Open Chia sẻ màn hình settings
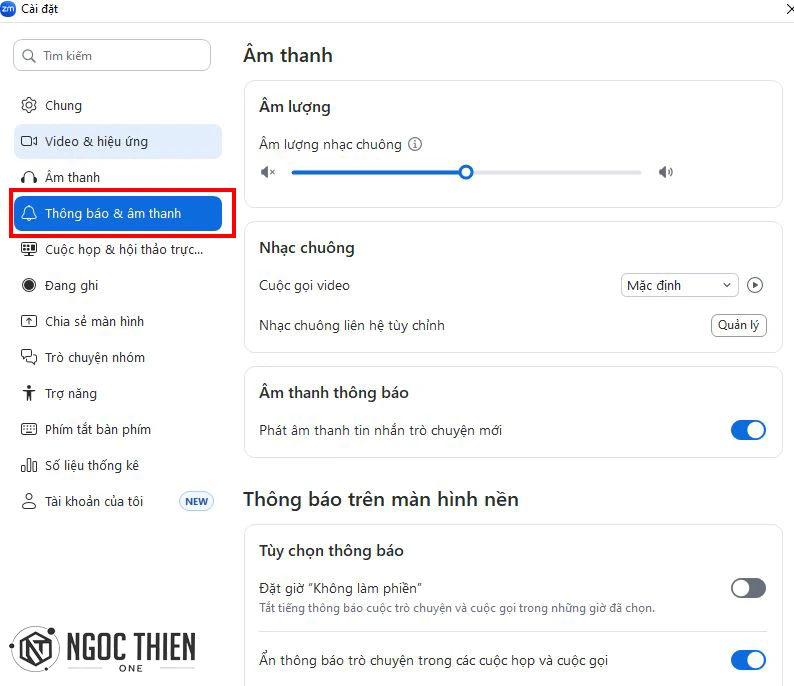 [117, 321]
